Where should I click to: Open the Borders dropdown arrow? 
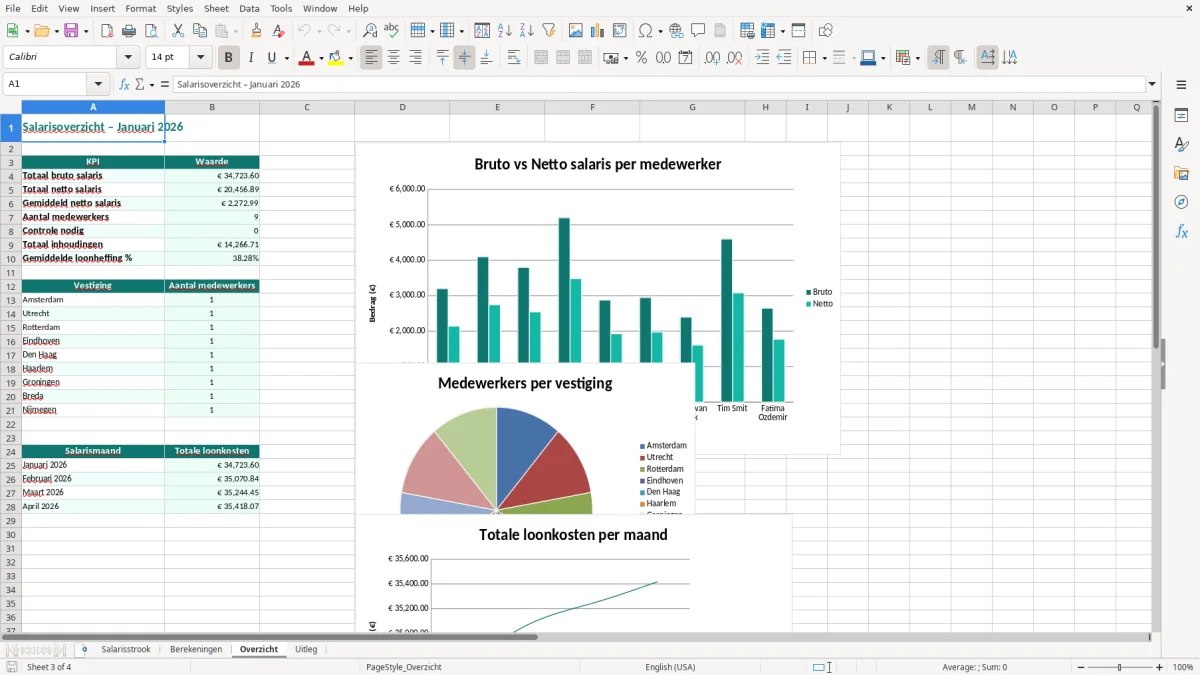[x=824, y=58]
